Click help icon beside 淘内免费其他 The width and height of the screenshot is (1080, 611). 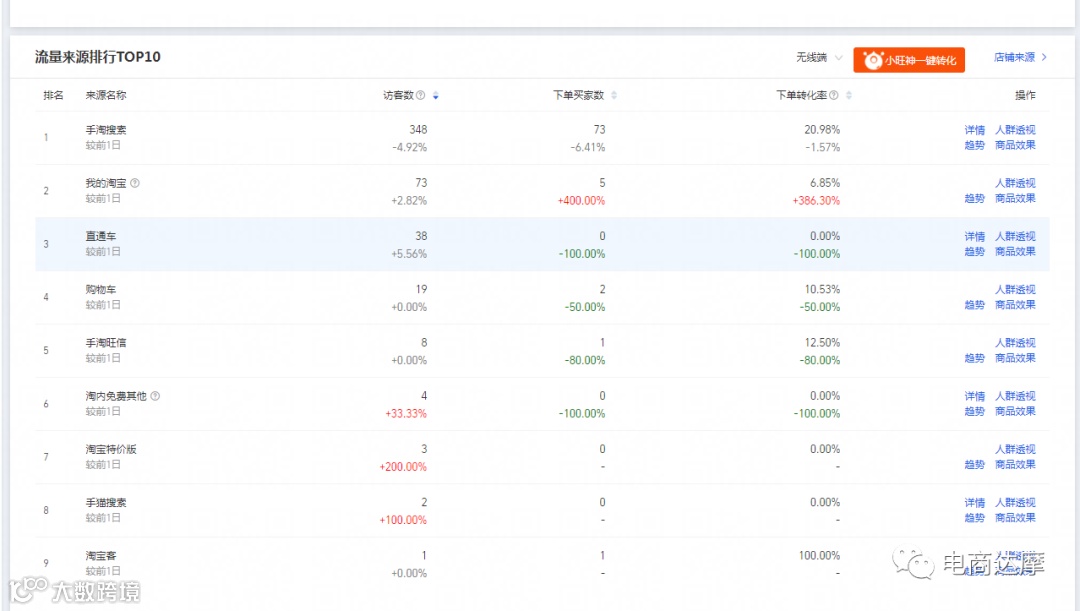(155, 396)
